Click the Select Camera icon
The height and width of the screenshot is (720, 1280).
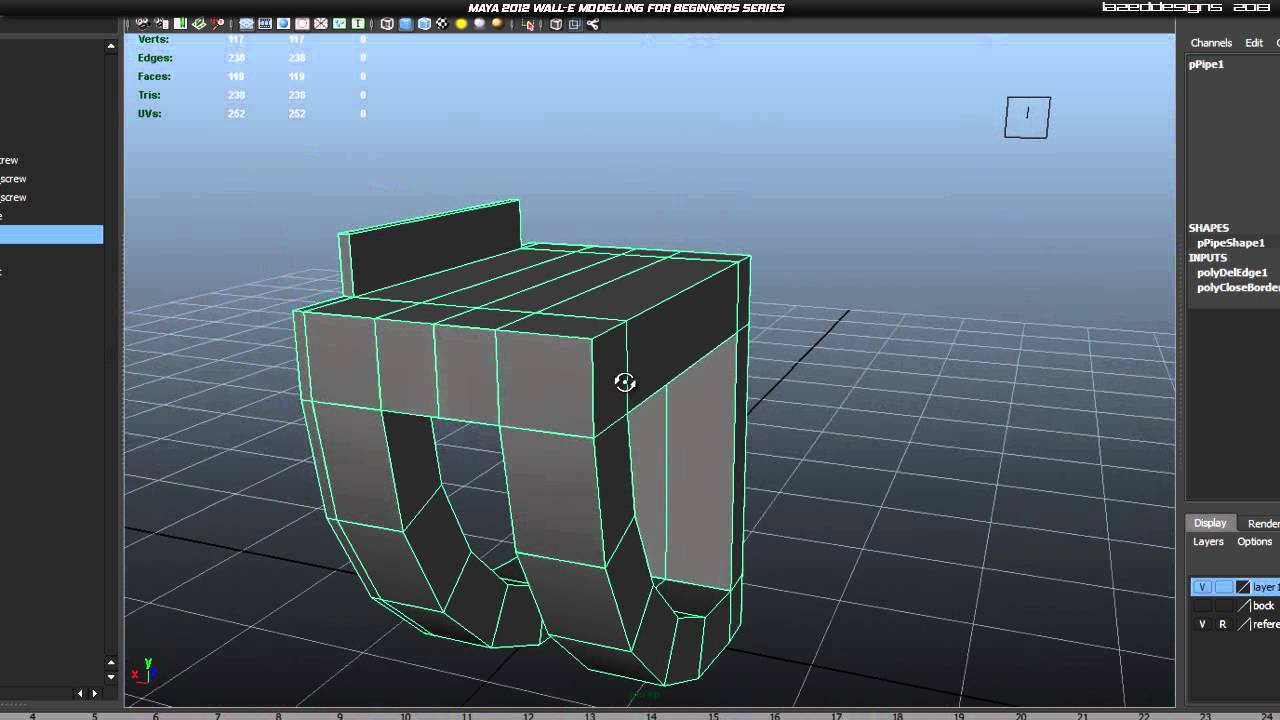coord(143,24)
